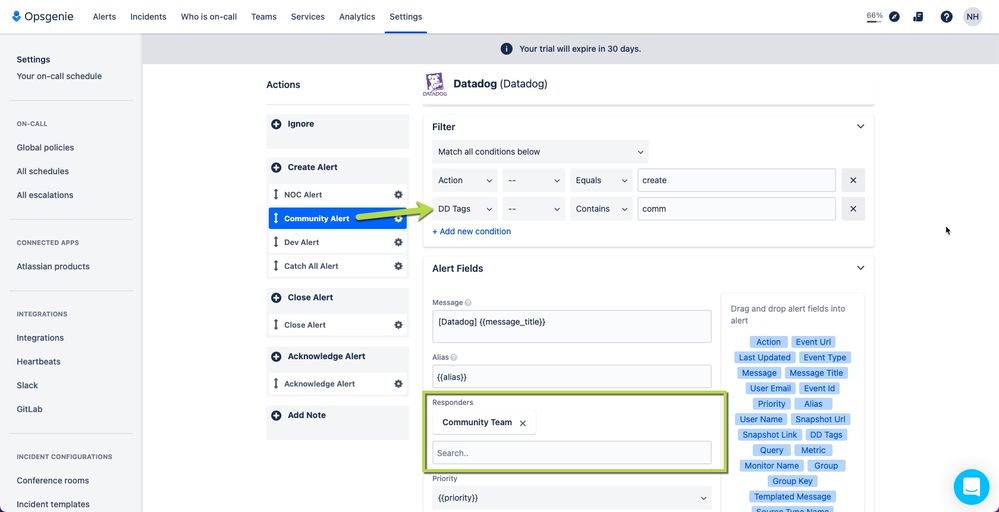Open the release notes icon in header
Screen dimensions: 999x512
pos(918,17)
